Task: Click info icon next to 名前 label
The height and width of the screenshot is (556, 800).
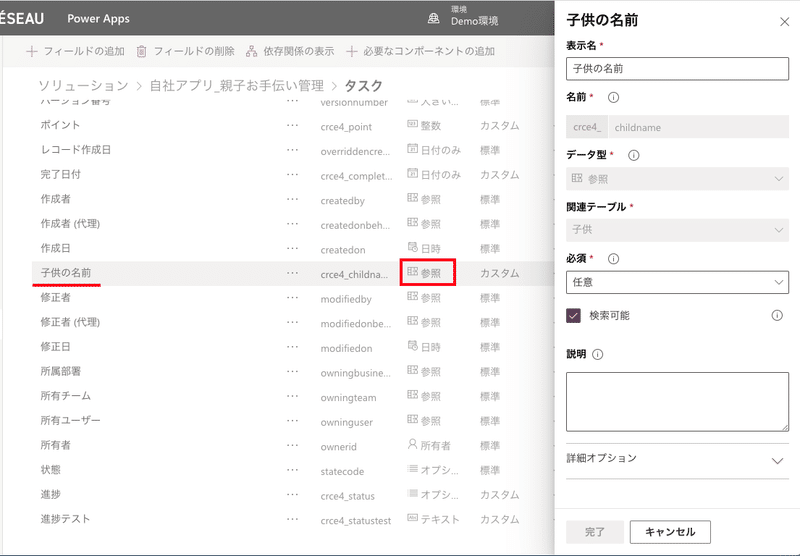Action: (x=613, y=97)
